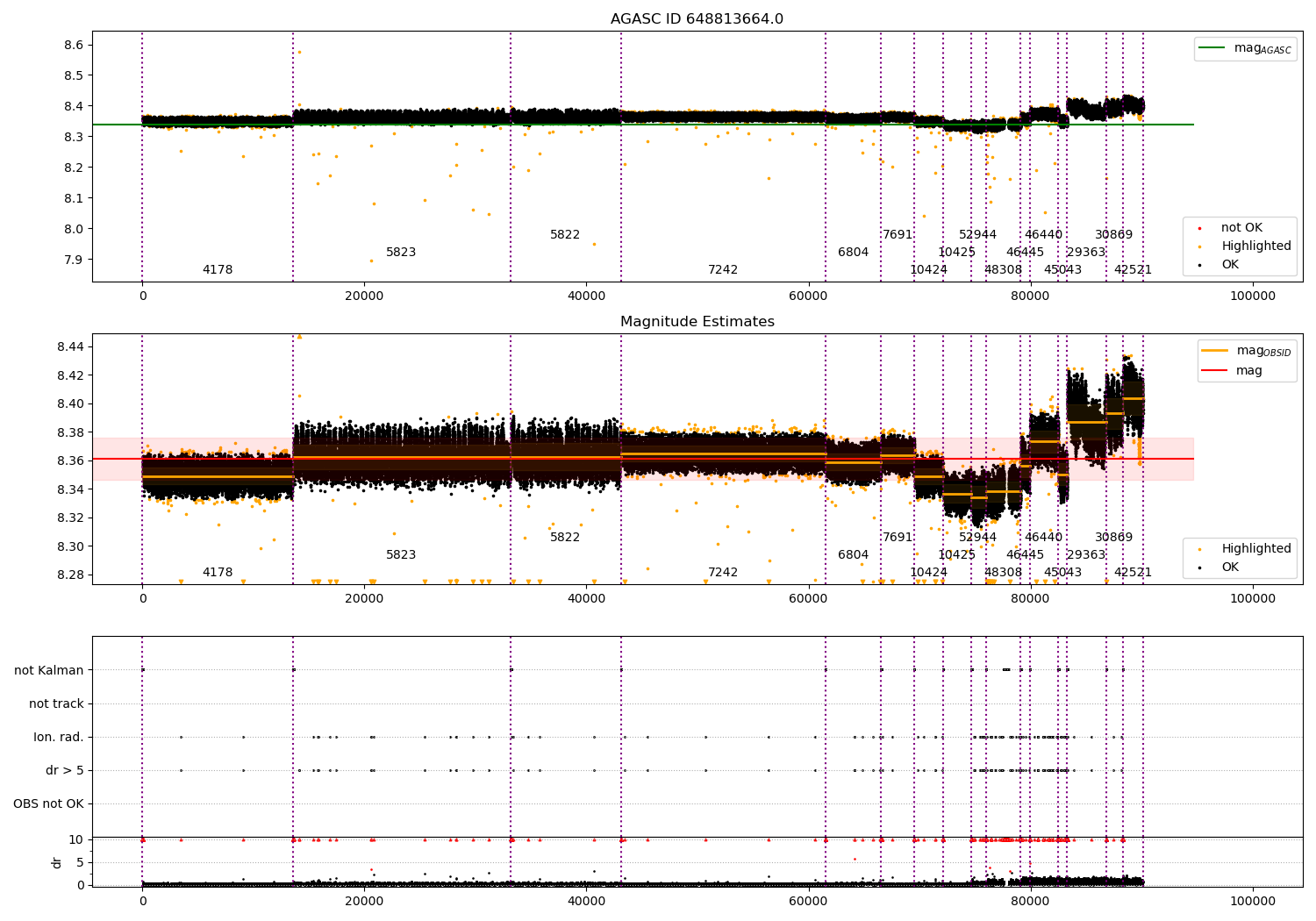Screen dimensions: 1316x921
Task: Click obsid label 7691 in AGASC plot
Action: coord(898,235)
